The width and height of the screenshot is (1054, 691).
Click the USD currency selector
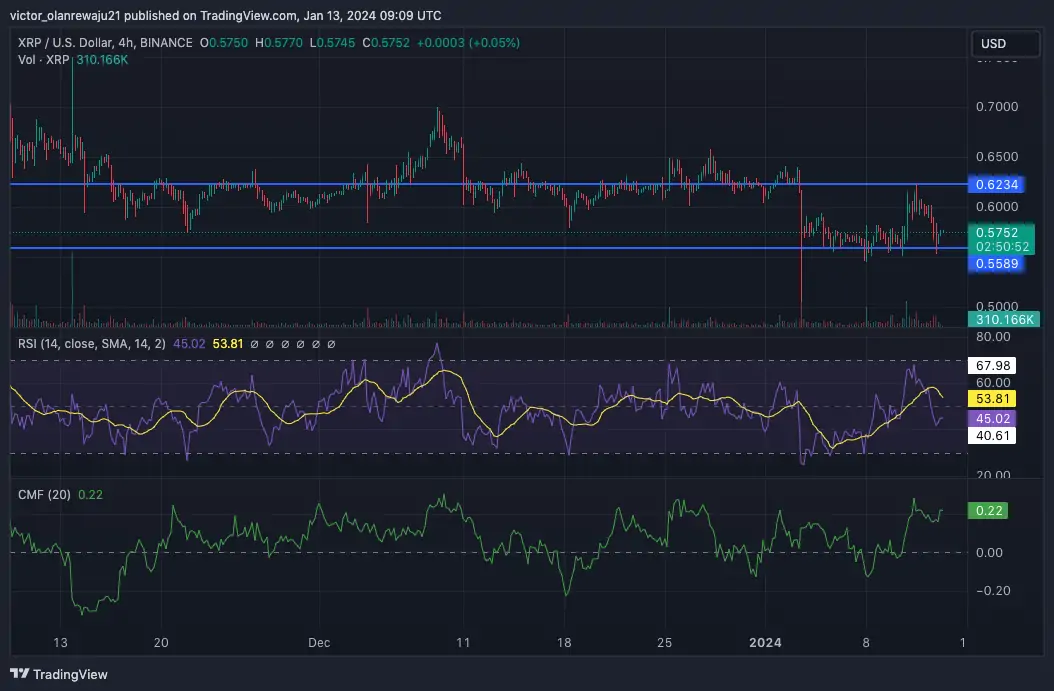pos(1006,44)
